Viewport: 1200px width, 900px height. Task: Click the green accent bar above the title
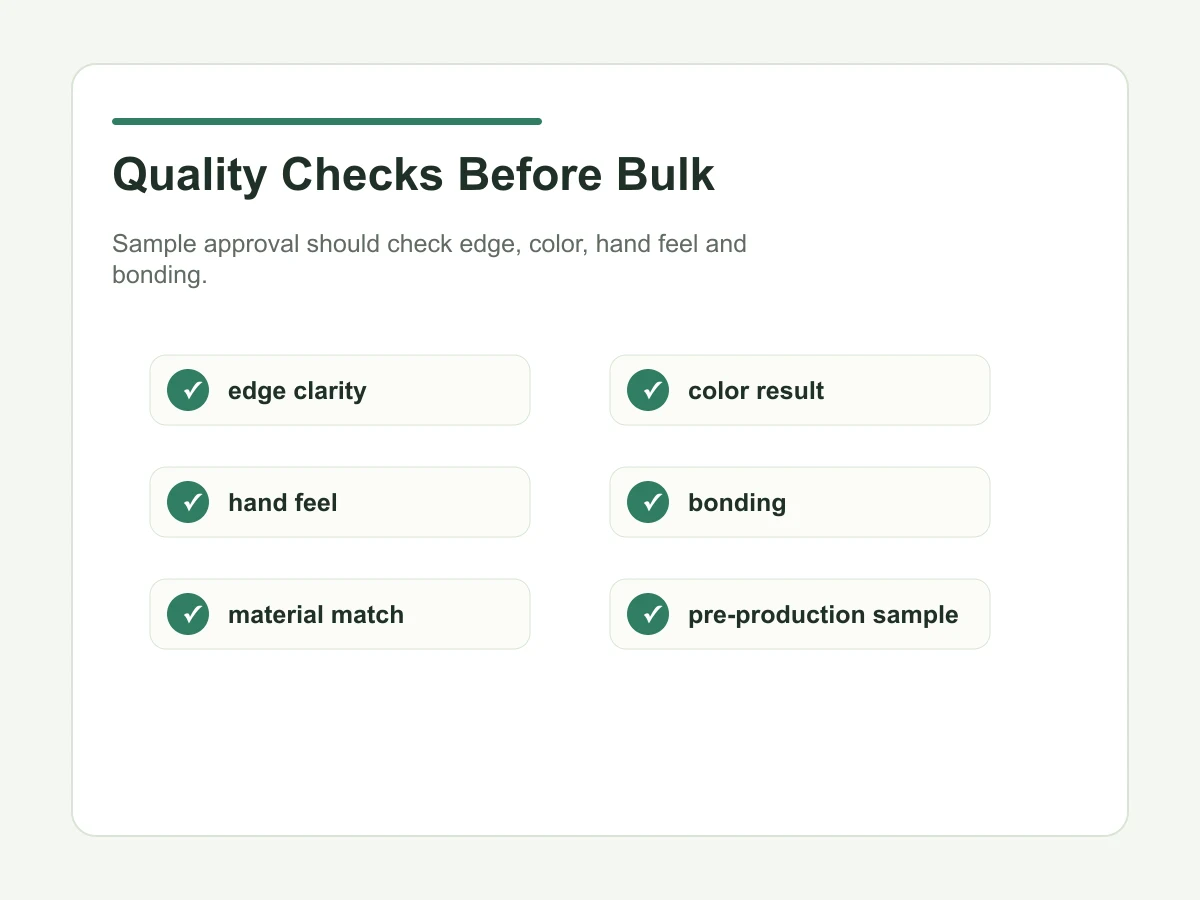tap(327, 121)
